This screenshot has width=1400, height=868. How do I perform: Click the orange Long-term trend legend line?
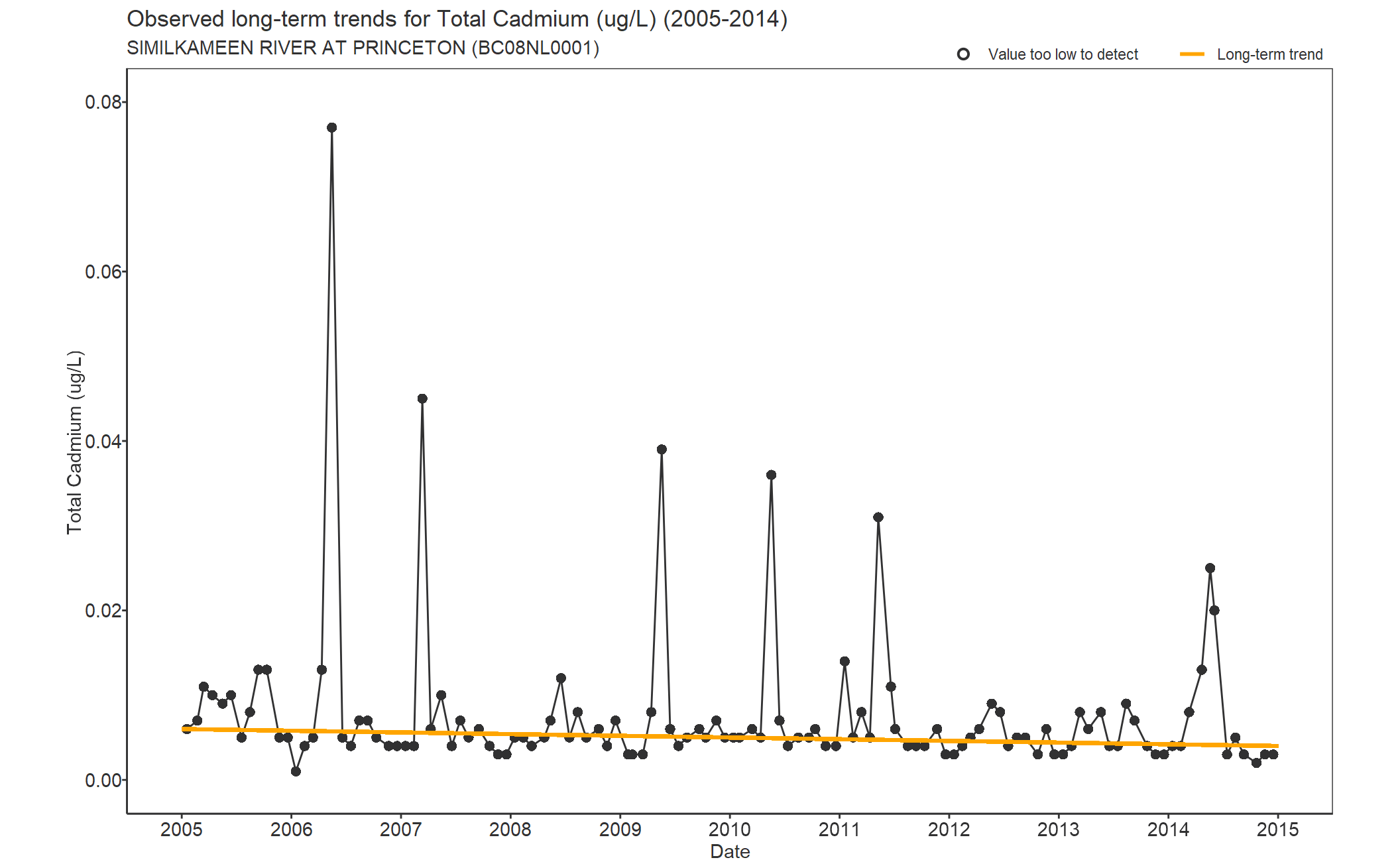click(x=1192, y=54)
